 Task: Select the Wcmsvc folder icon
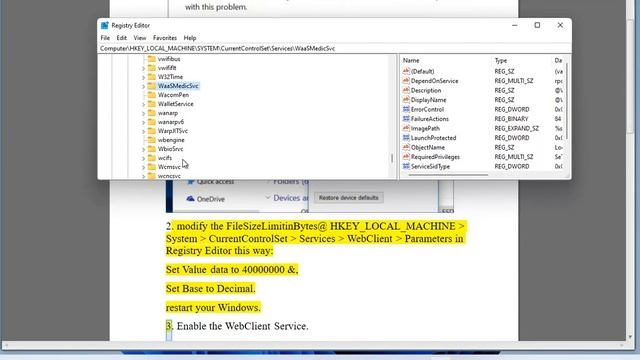pos(151,167)
